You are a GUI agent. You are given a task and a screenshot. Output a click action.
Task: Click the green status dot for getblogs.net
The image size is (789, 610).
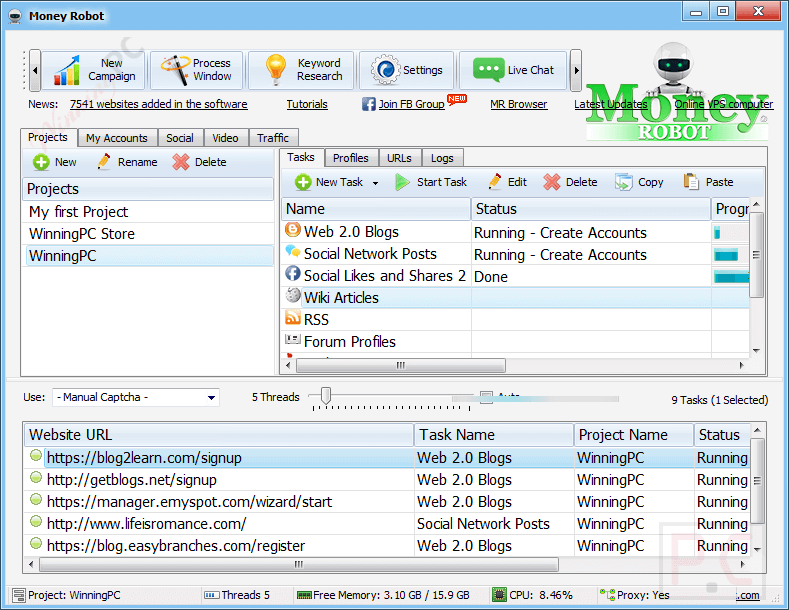(36, 477)
